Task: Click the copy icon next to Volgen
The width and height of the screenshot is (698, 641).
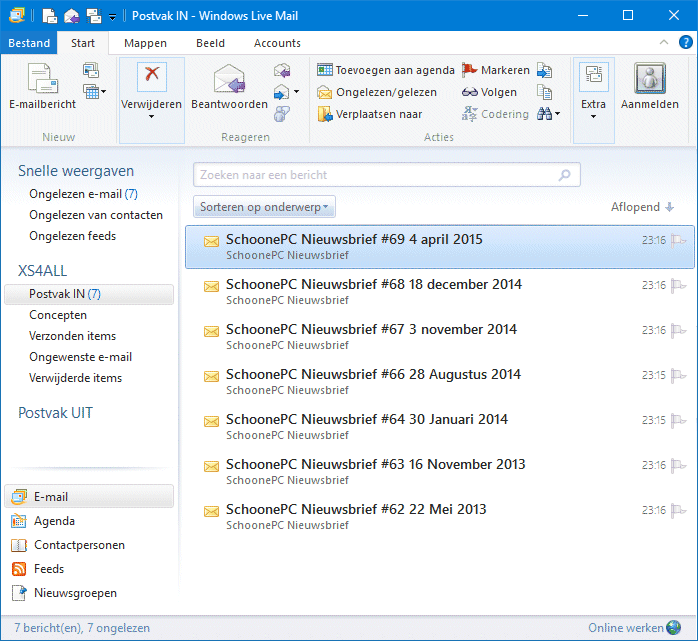Action: tap(544, 92)
